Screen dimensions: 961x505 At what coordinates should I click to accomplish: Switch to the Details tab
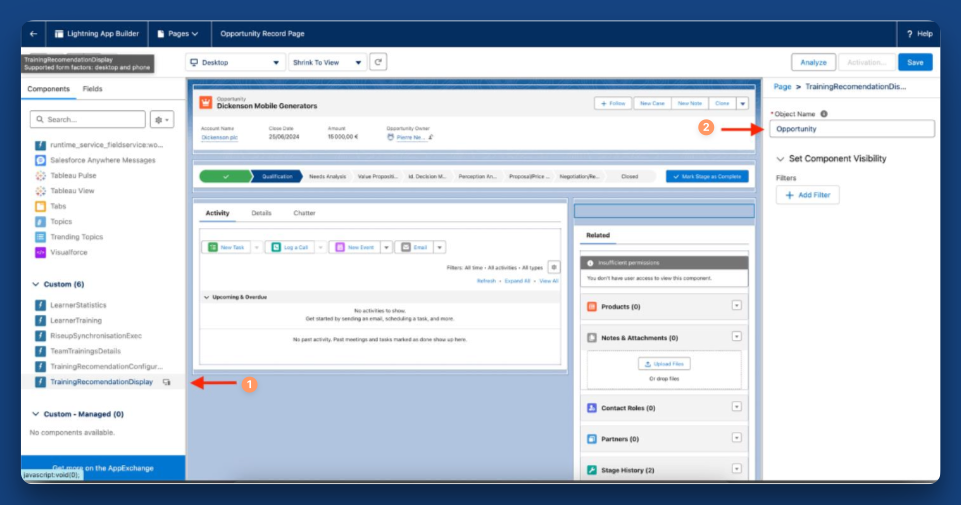[261, 213]
